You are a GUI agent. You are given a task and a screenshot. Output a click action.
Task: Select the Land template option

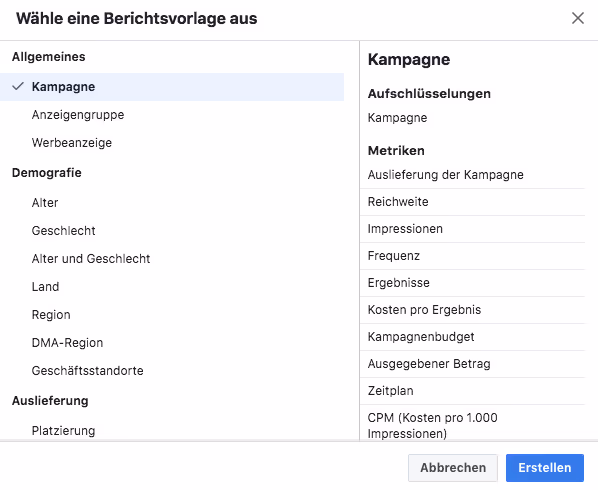coord(172,287)
